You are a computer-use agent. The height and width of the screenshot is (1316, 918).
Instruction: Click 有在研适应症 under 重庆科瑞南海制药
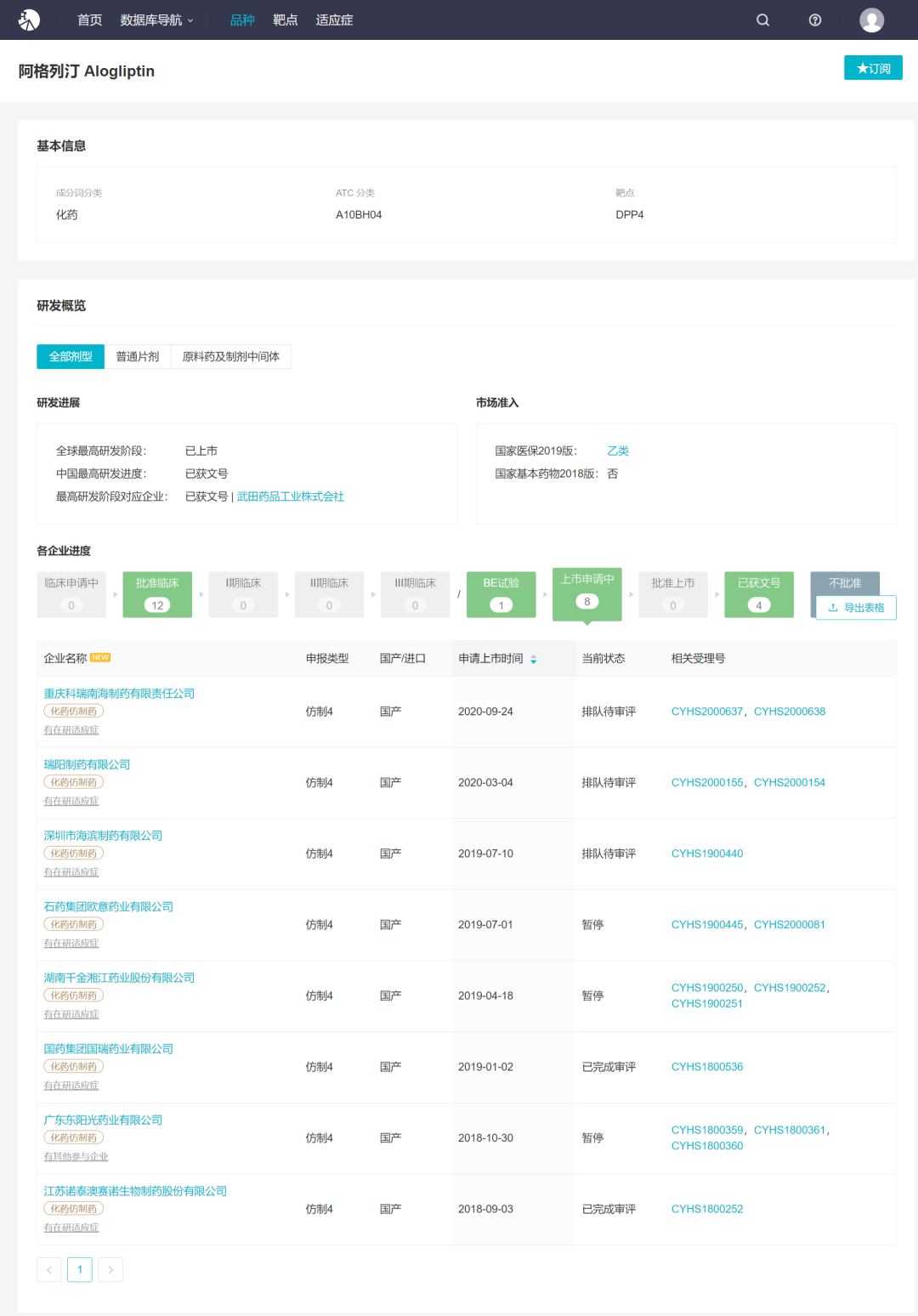pos(71,729)
